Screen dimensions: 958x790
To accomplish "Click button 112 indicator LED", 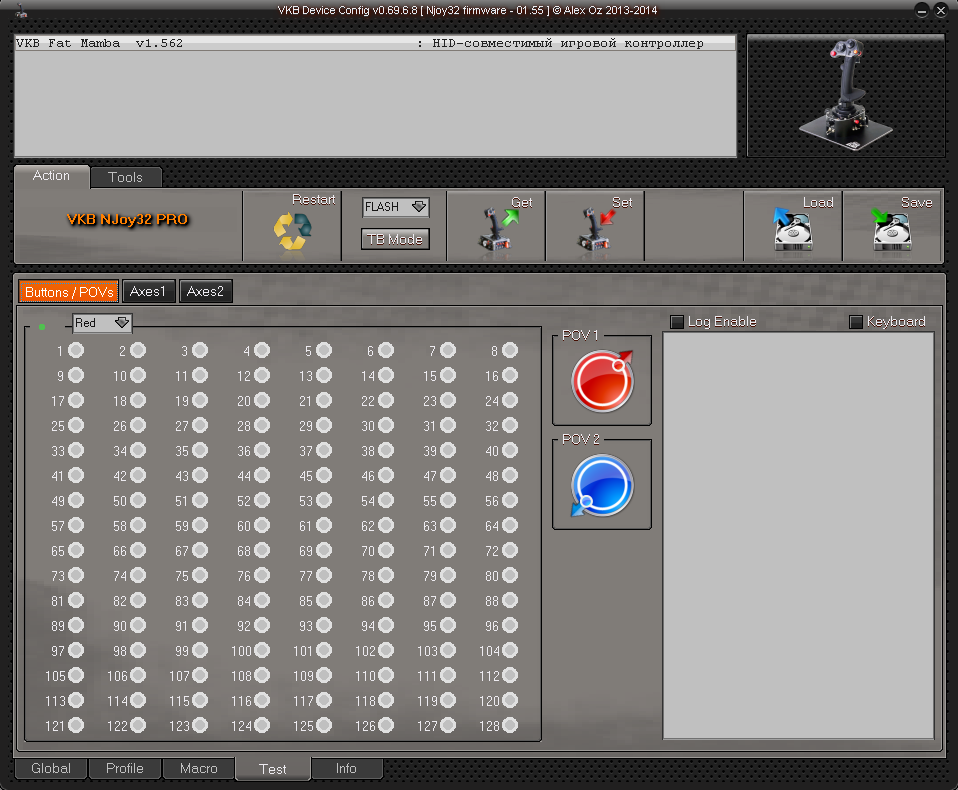I will point(510,676).
